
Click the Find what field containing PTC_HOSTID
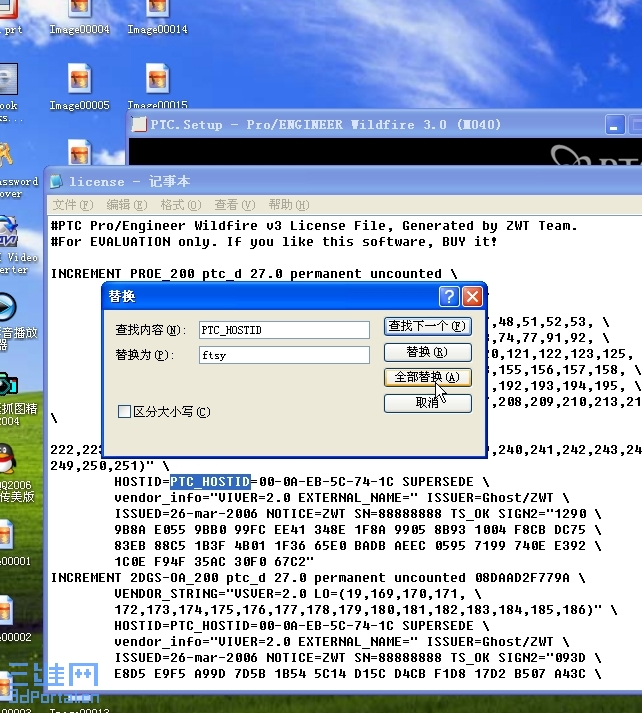284,330
